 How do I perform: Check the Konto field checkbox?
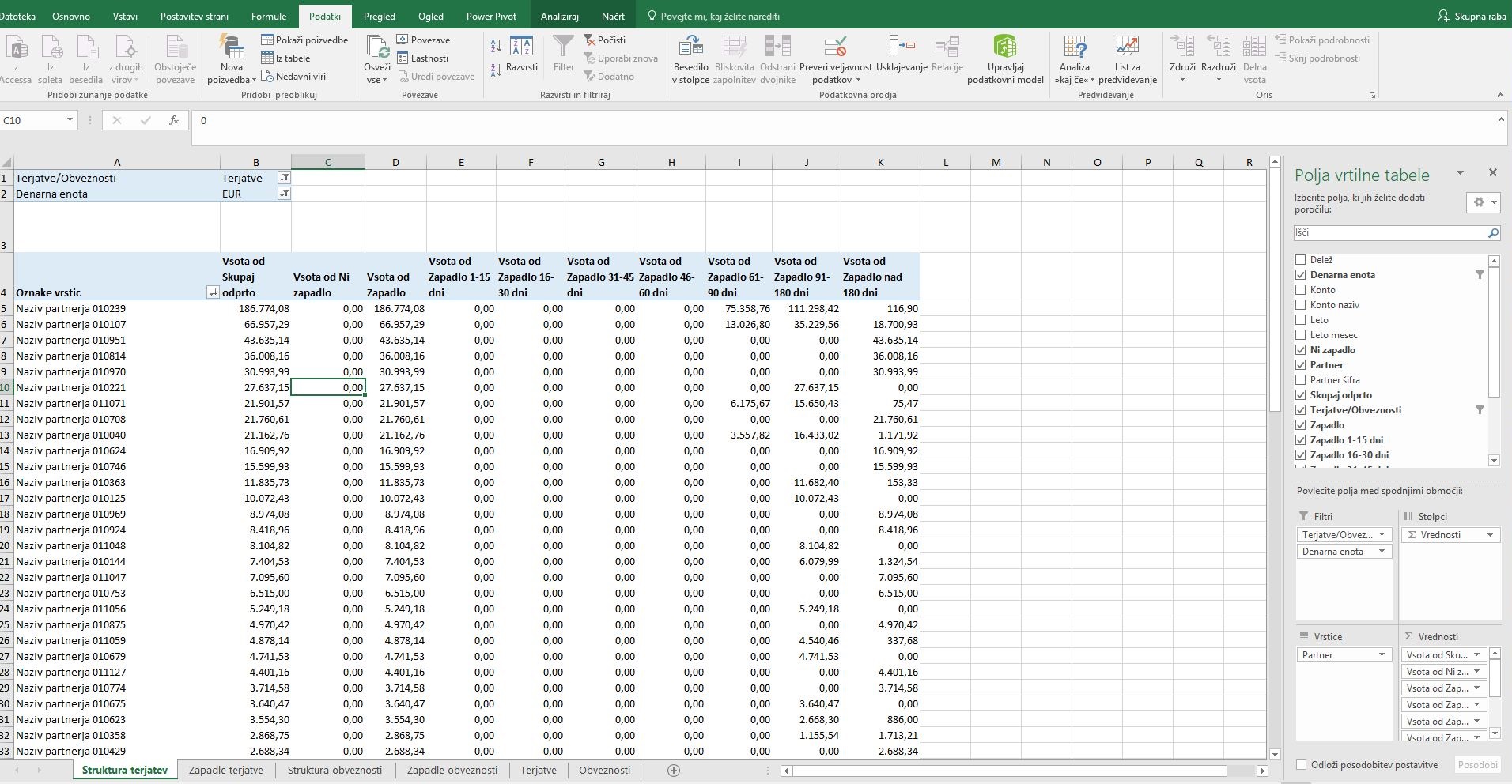click(x=1300, y=289)
